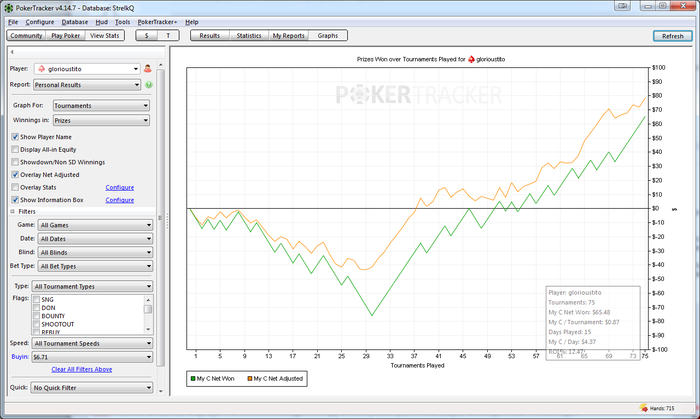The height and width of the screenshot is (419, 700).
Task: Click the sidebar scrollbar down arrow
Action: [x=161, y=391]
